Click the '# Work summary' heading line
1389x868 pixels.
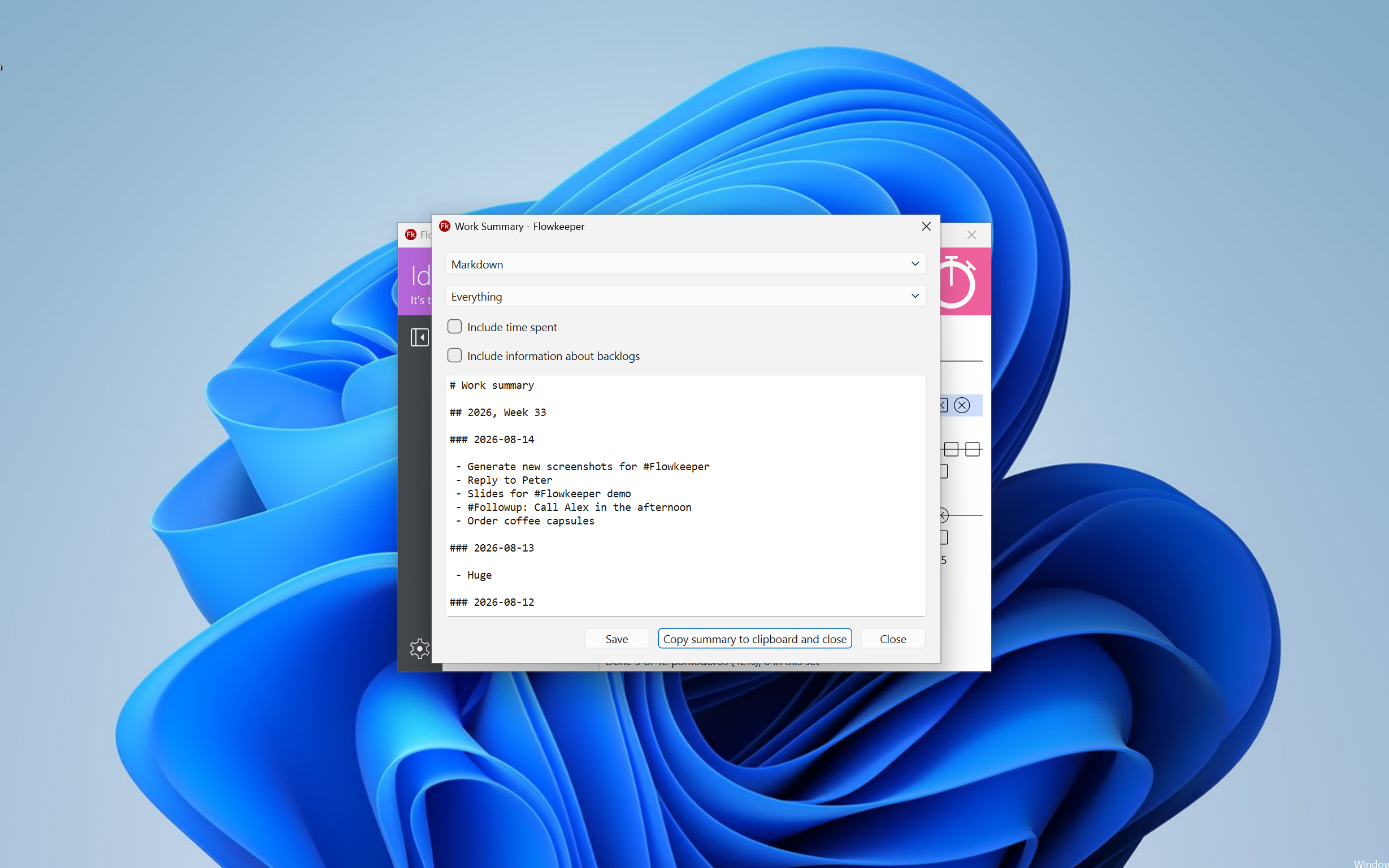(492, 385)
